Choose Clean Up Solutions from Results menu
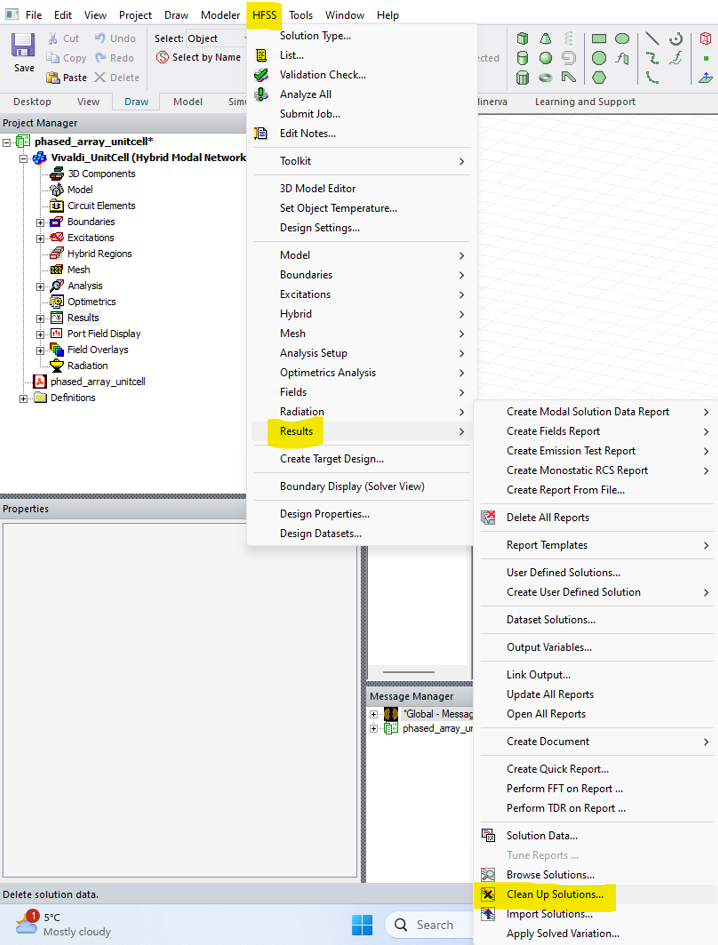The width and height of the screenshot is (718, 945). (554, 894)
